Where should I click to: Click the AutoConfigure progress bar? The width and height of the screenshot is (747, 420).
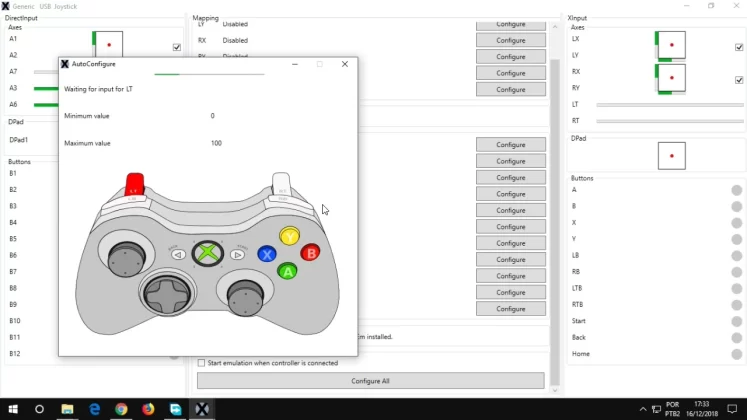click(209, 74)
